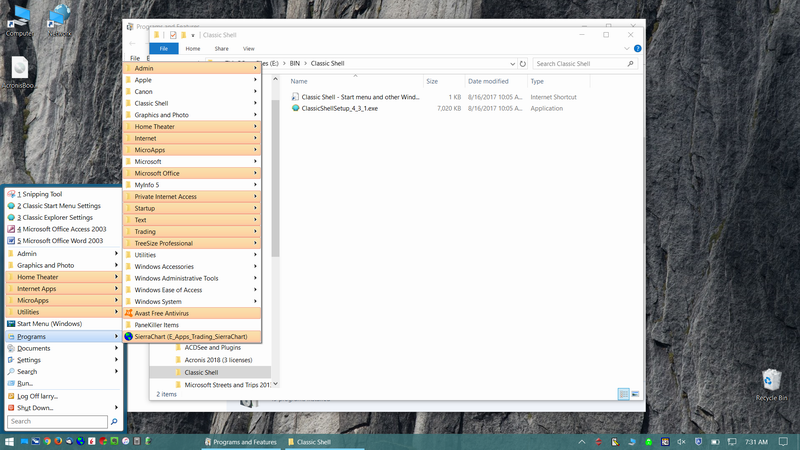The image size is (800, 450).
Task: Click the muted volume tray icon
Action: pyautogui.click(x=681, y=442)
